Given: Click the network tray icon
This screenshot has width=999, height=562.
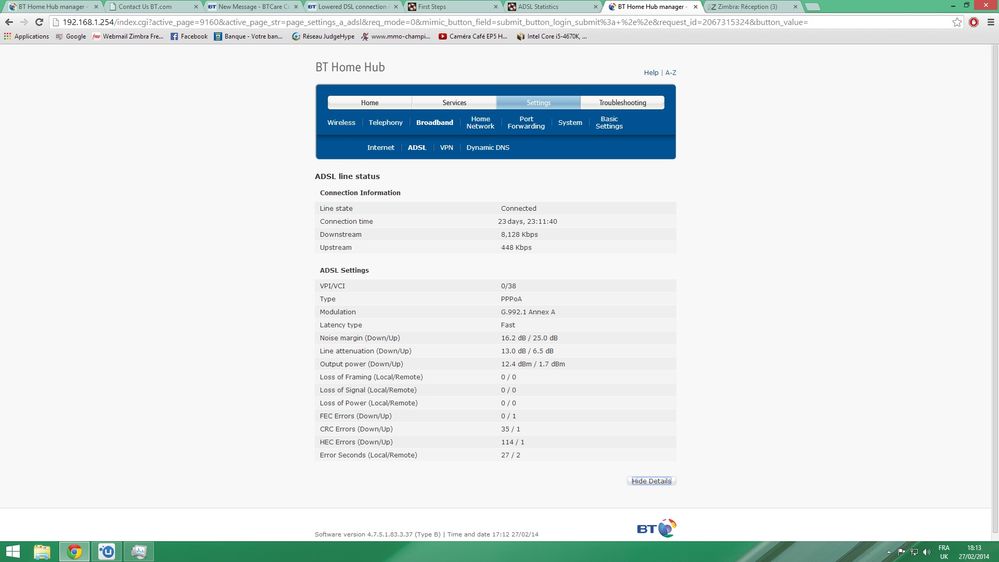Looking at the screenshot, I should 914,552.
